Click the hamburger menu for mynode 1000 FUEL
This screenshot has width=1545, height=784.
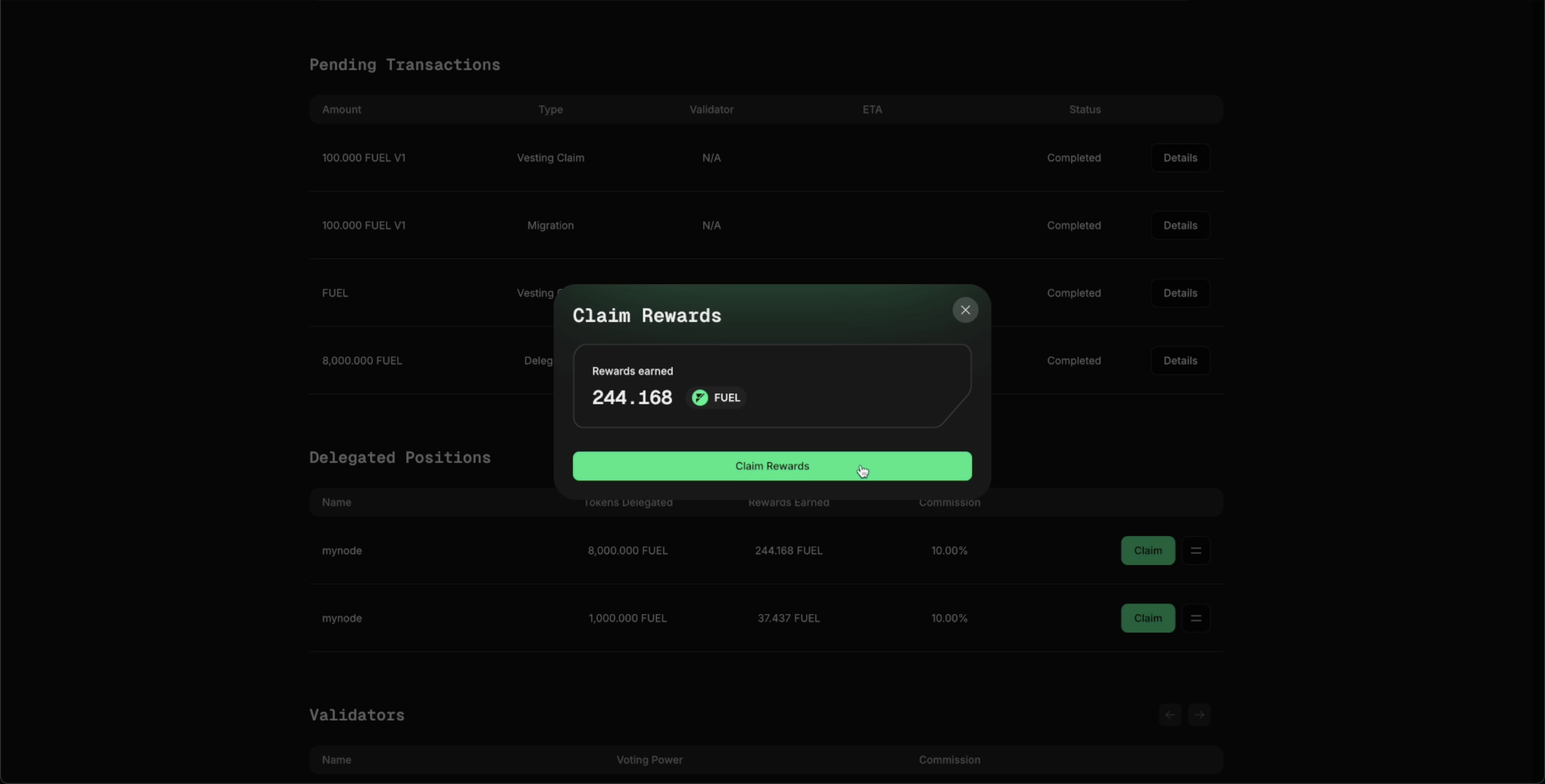point(1196,618)
